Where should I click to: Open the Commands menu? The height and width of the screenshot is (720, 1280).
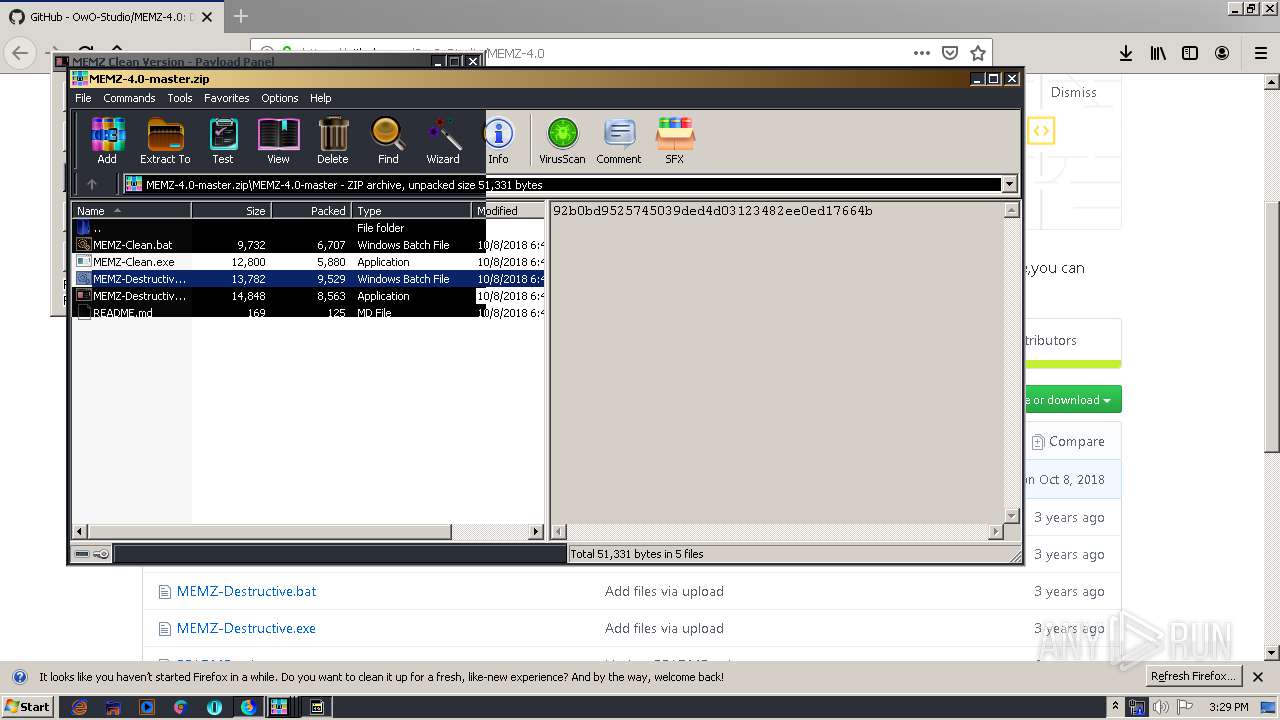[129, 98]
